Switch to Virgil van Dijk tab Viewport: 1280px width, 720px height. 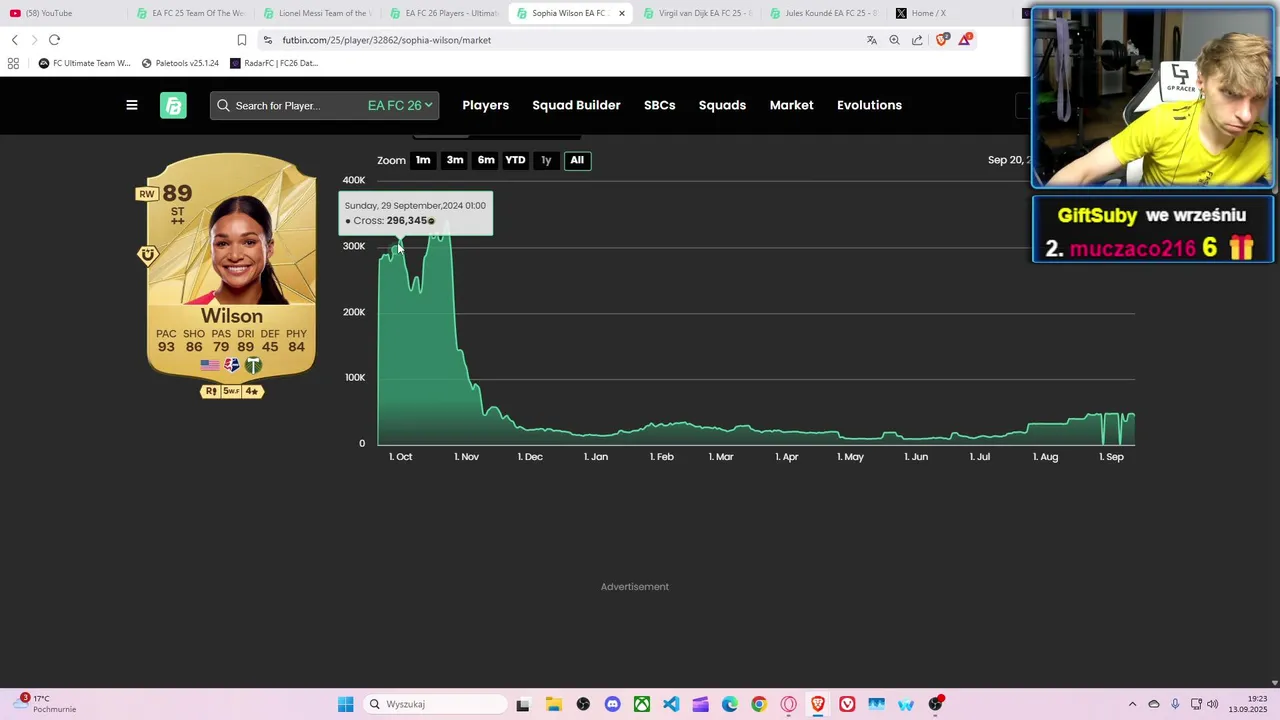coord(697,13)
